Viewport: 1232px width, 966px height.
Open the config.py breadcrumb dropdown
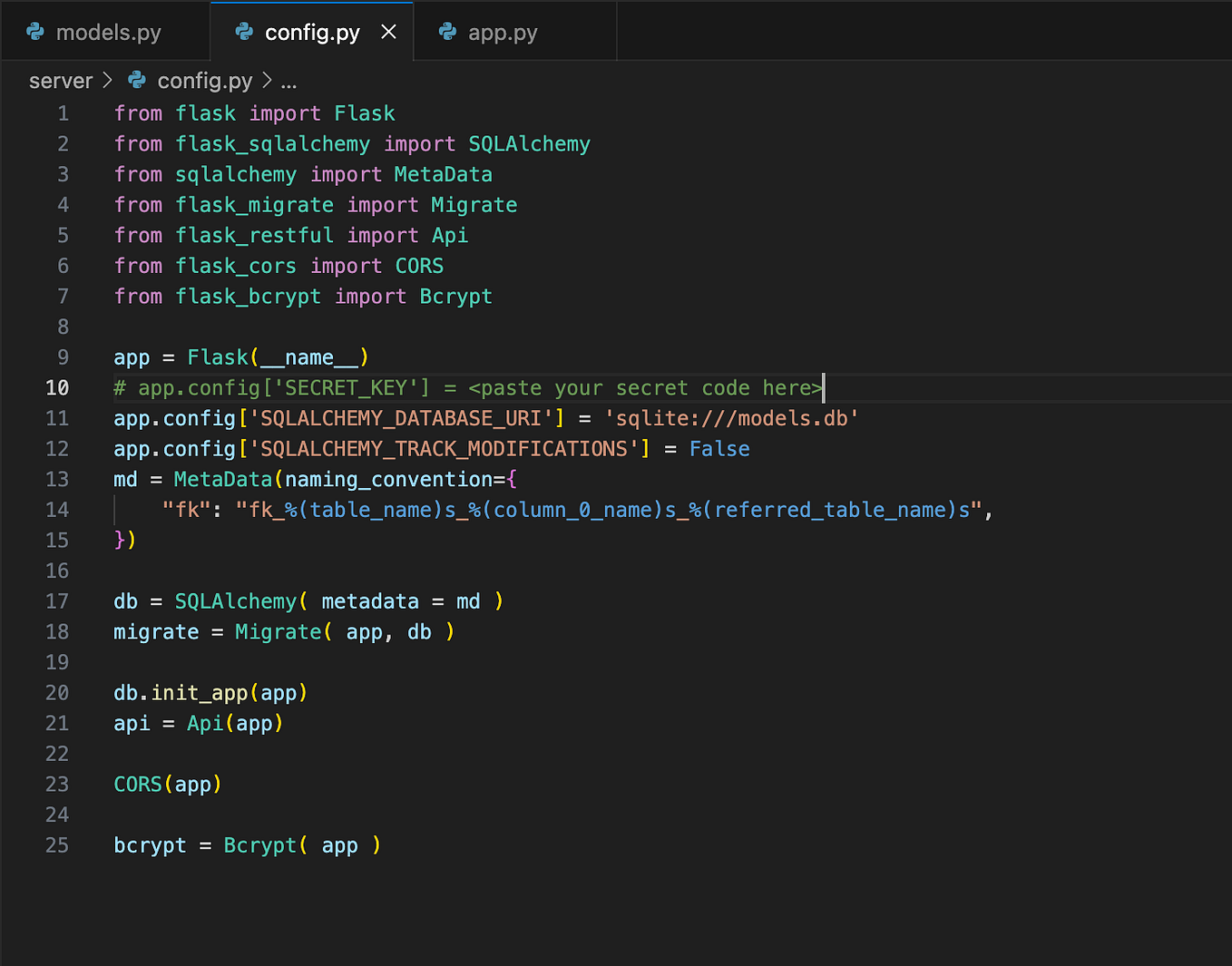203,80
